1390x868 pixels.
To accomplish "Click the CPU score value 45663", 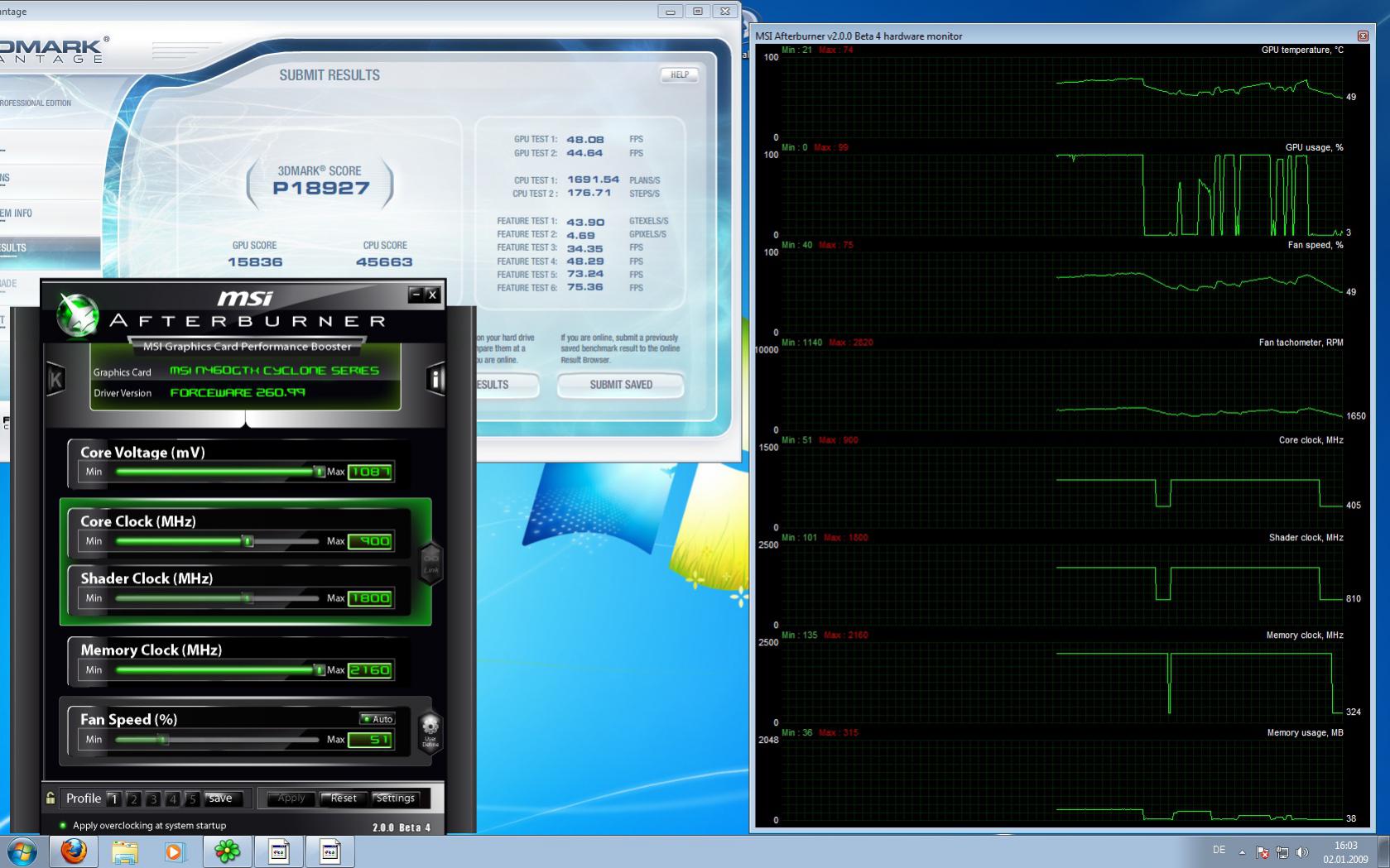I will click(384, 262).
